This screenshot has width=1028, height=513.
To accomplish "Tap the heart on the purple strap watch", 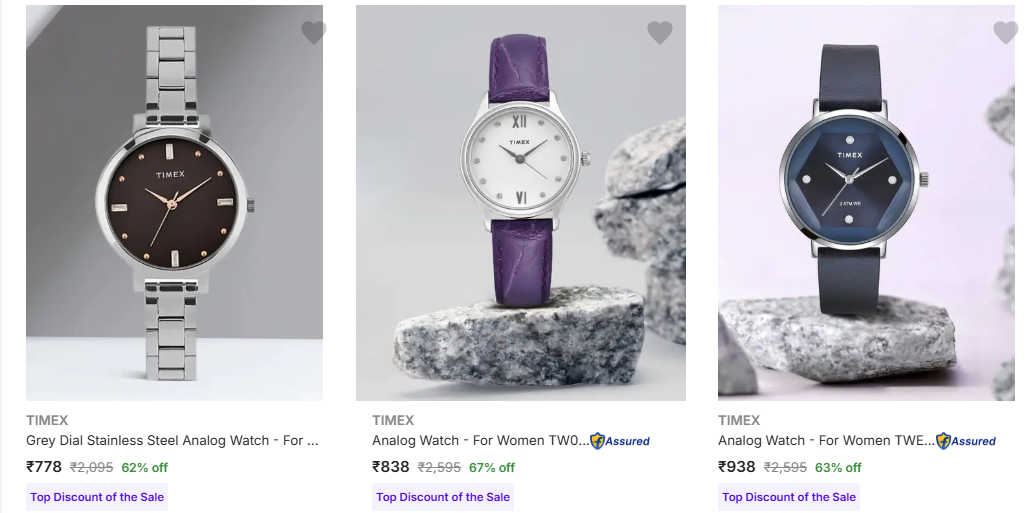I will click(x=659, y=33).
